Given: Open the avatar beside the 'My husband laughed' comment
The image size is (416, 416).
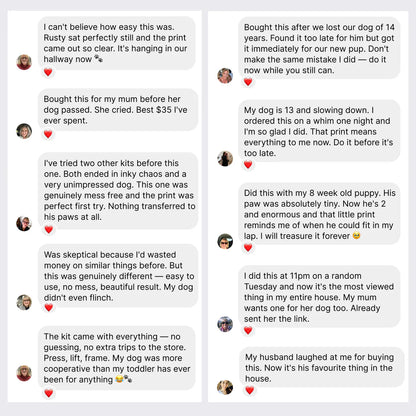Looking at the screenshot, I should (225, 387).
